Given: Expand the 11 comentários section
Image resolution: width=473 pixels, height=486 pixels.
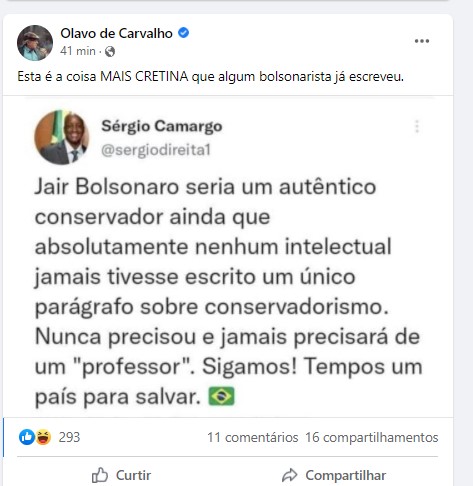Looking at the screenshot, I should pyautogui.click(x=253, y=437).
